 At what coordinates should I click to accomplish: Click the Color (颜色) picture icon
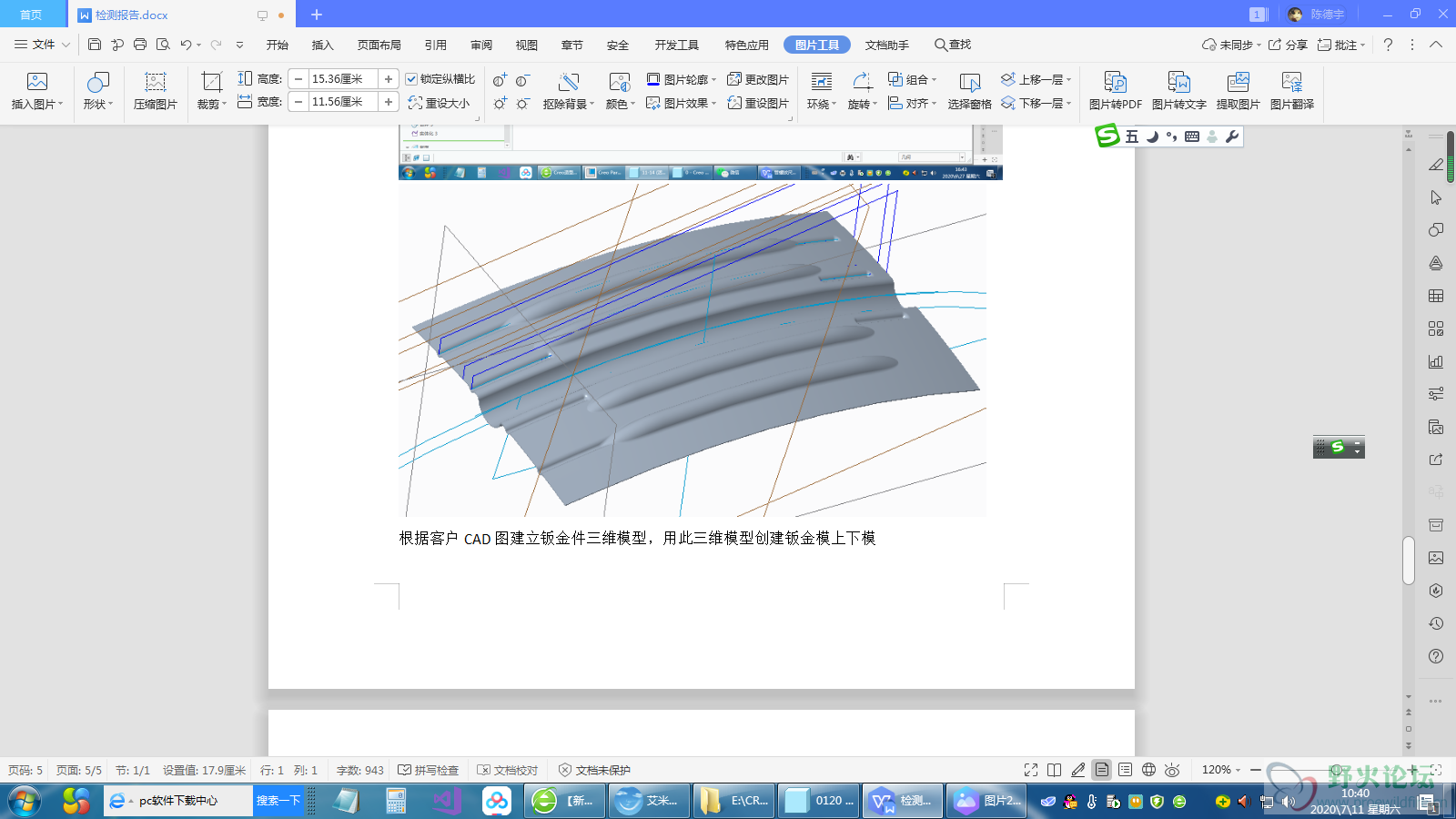pos(620,83)
